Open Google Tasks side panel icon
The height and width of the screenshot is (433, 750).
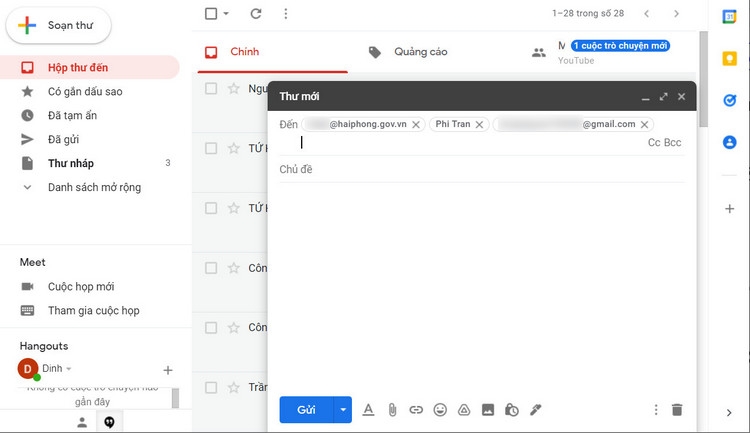[729, 100]
